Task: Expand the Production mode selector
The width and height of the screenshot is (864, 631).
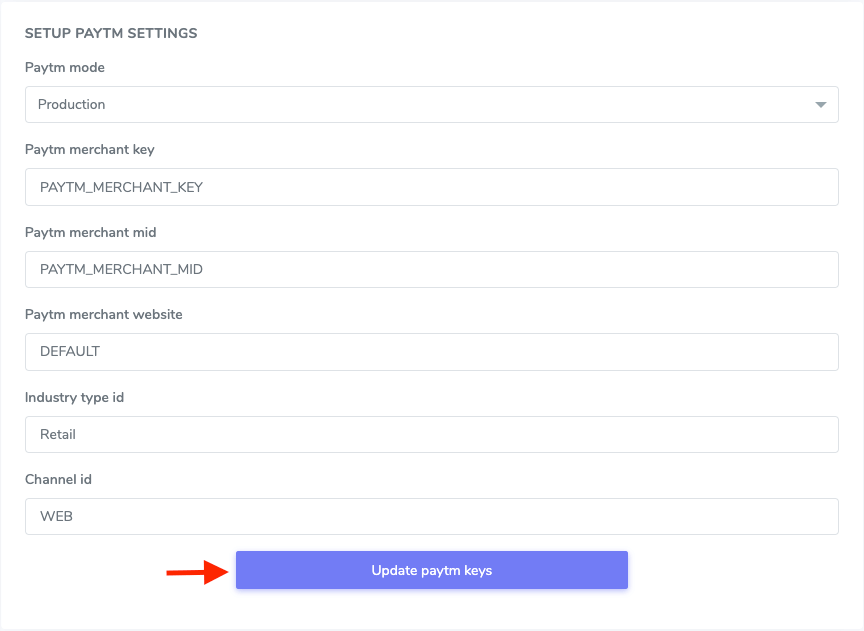Action: point(431,104)
